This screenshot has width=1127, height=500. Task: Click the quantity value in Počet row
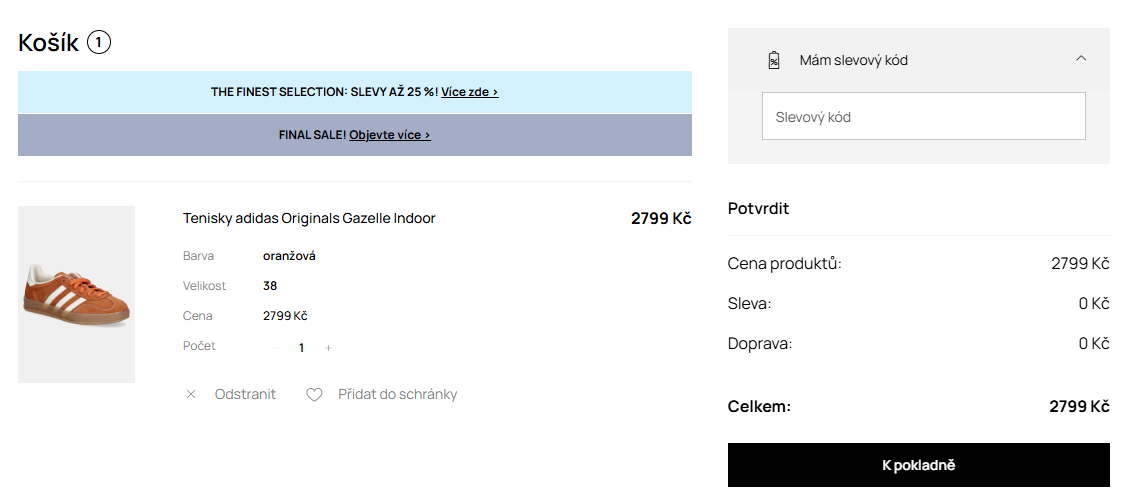pyautogui.click(x=301, y=348)
